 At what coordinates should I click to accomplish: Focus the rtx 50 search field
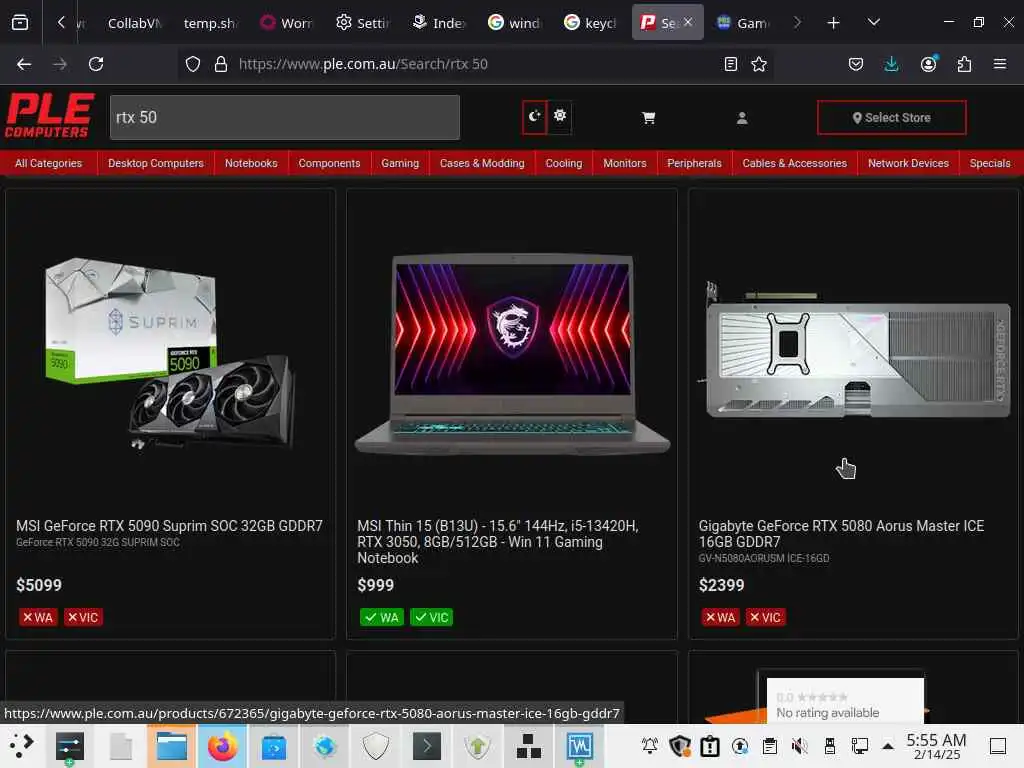[285, 118]
